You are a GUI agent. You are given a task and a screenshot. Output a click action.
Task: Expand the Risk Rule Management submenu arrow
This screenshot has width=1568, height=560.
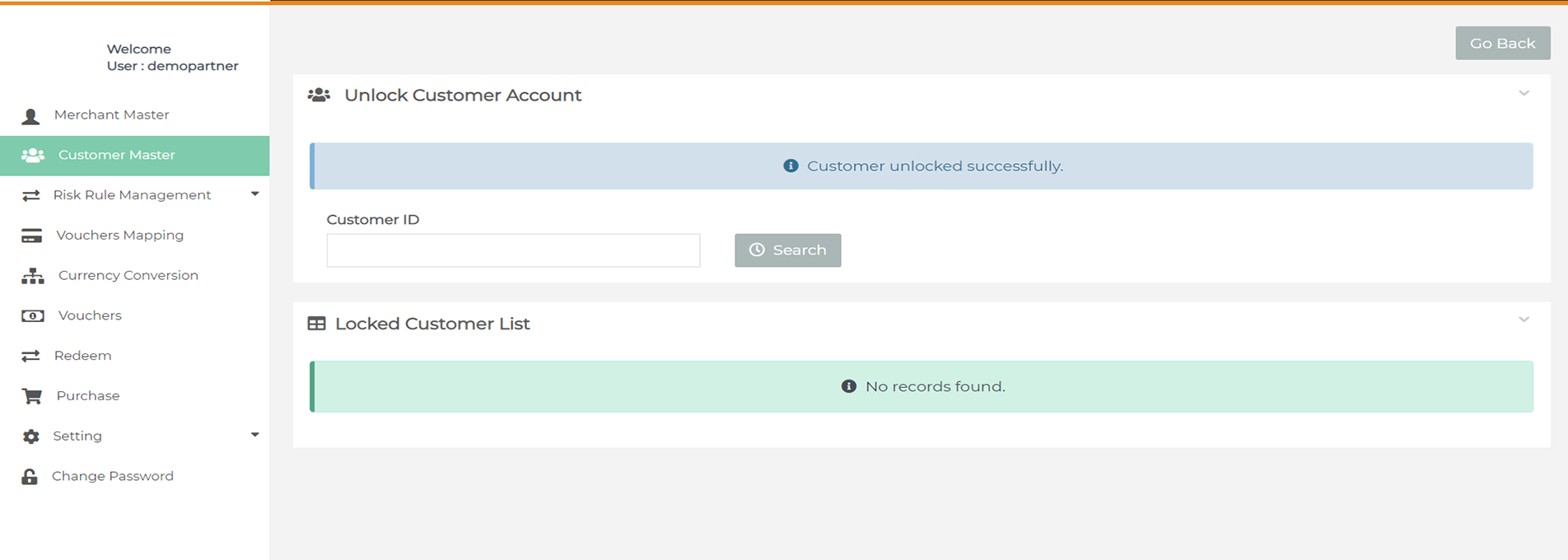(x=254, y=194)
